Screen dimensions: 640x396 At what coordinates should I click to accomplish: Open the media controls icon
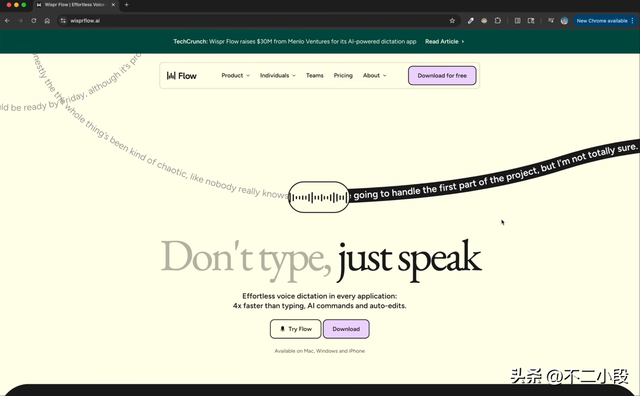click(x=551, y=20)
